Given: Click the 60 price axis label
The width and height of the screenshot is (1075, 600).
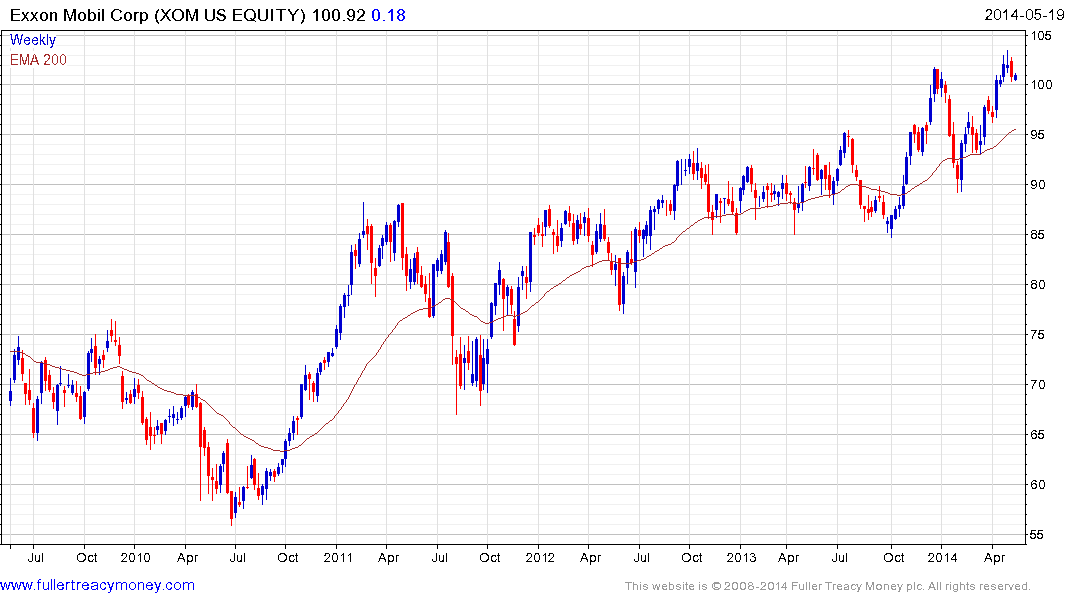Looking at the screenshot, I should 1038,485.
